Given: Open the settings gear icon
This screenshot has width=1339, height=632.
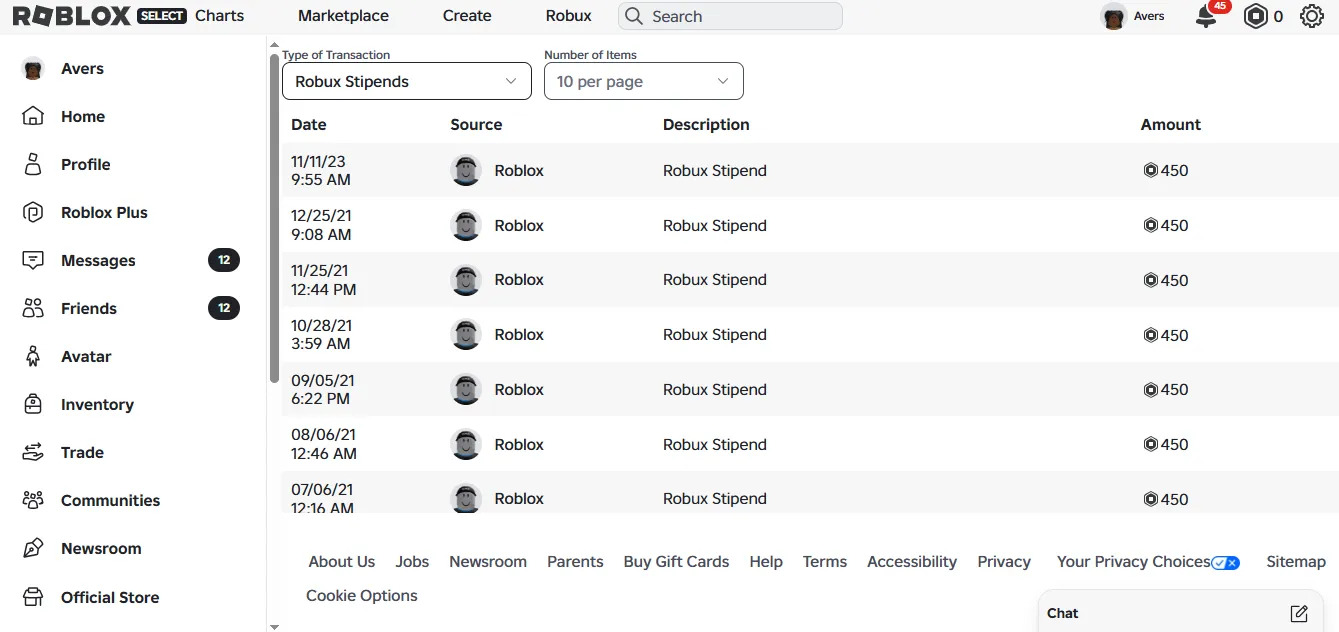Looking at the screenshot, I should (x=1312, y=16).
